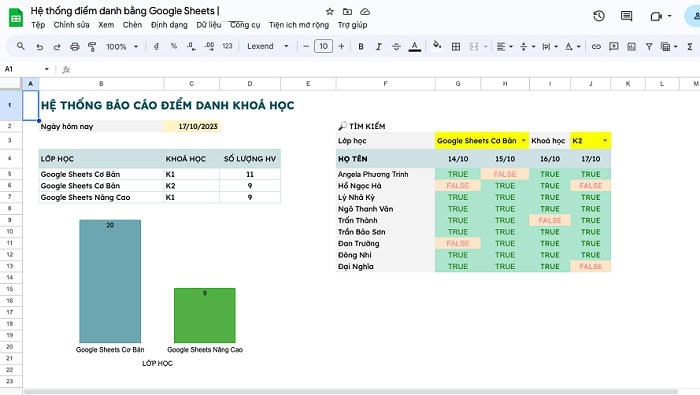Star this spreadsheet
The image size is (700, 395).
tap(329, 12)
